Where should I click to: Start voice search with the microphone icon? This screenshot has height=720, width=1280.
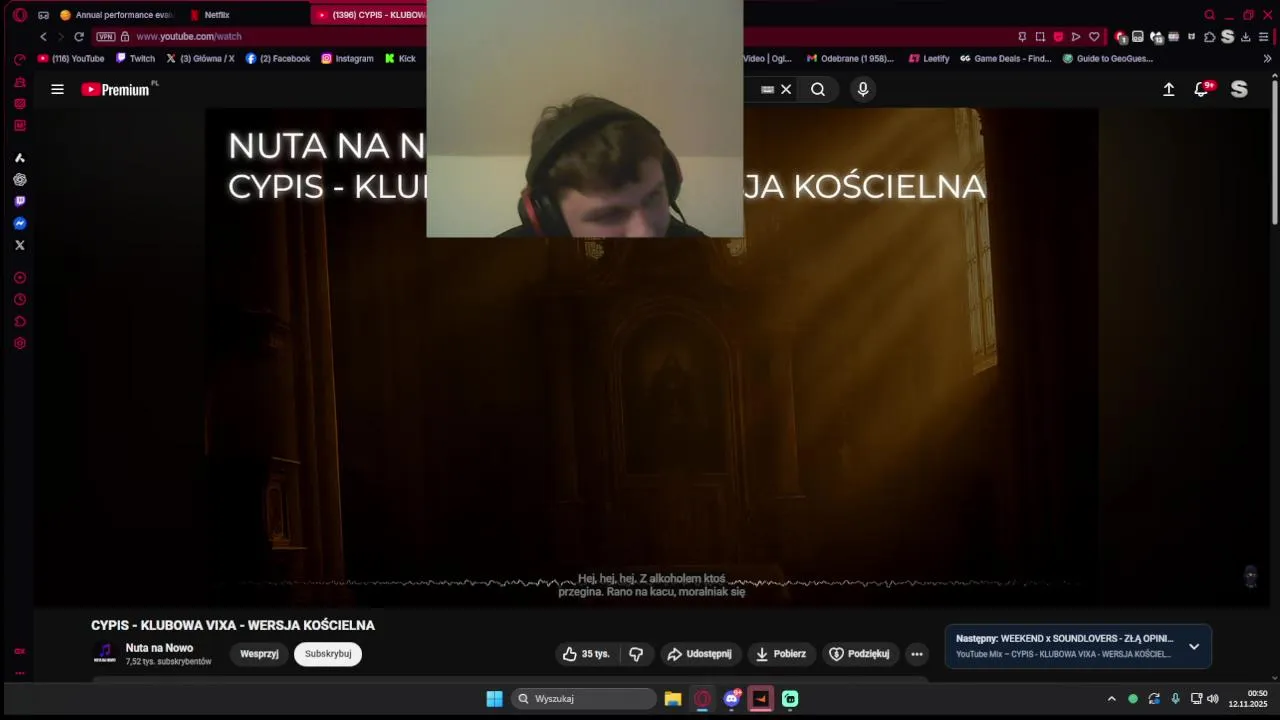coord(863,89)
